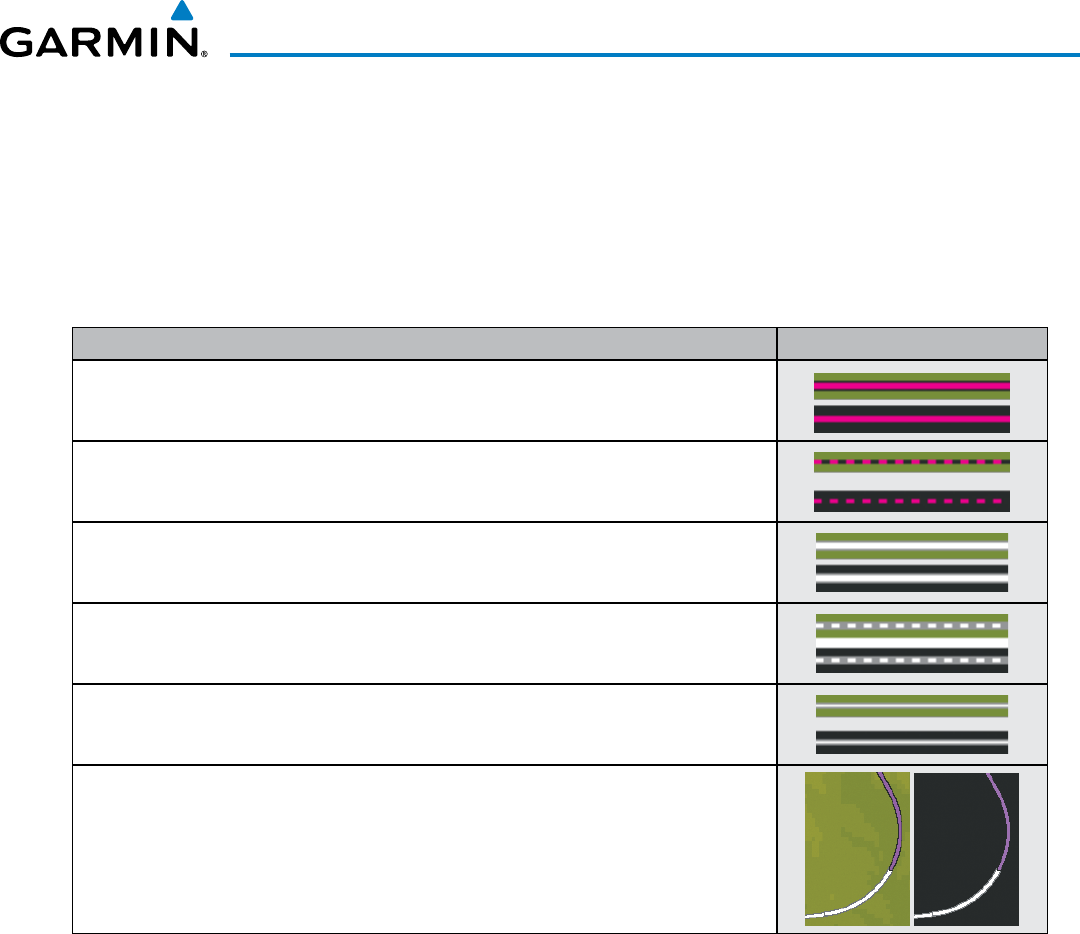Click the Garmin logo
The width and height of the screenshot is (1080, 934).
103,30
